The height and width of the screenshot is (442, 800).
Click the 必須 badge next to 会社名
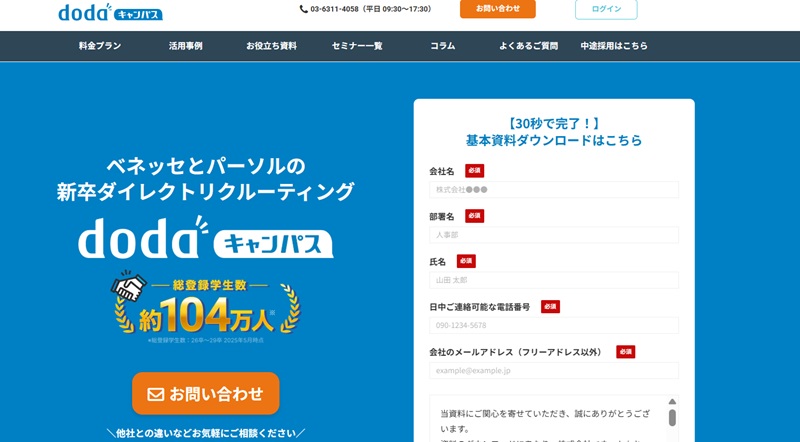click(x=474, y=171)
